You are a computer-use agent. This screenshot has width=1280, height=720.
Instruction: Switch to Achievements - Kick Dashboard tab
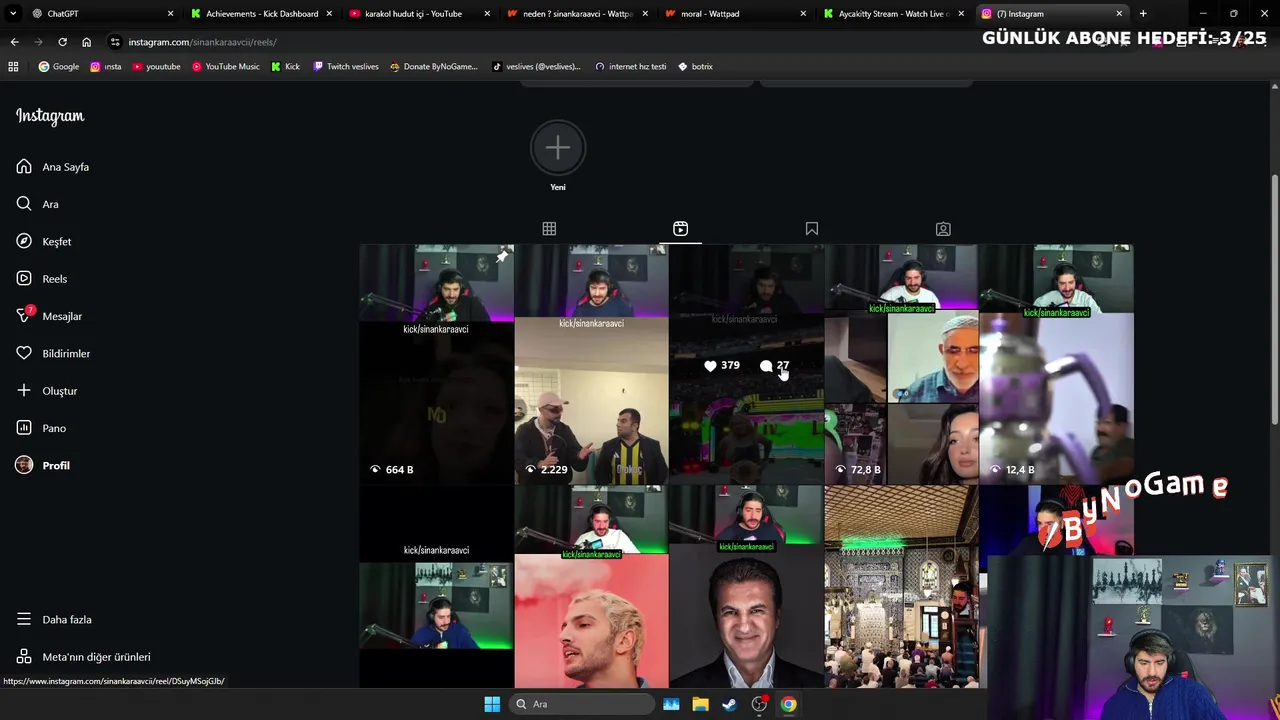(262, 14)
